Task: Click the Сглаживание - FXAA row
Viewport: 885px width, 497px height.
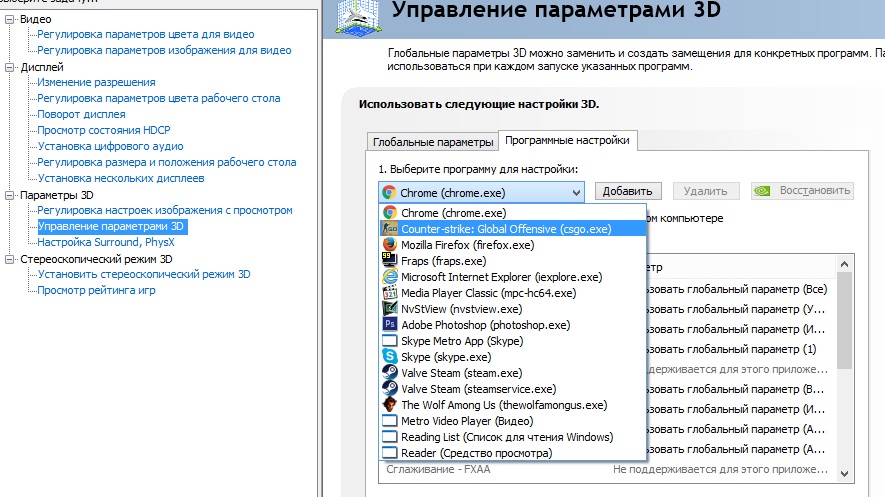Action: pyautogui.click(x=607, y=469)
